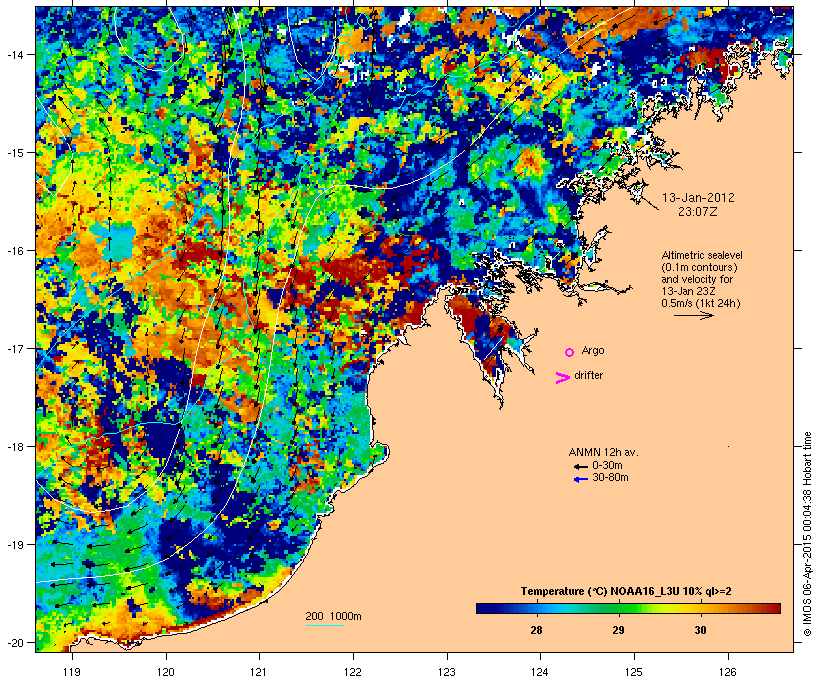Click latitude label -19
Viewport: 820px width, 680px height.
click(x=14, y=545)
